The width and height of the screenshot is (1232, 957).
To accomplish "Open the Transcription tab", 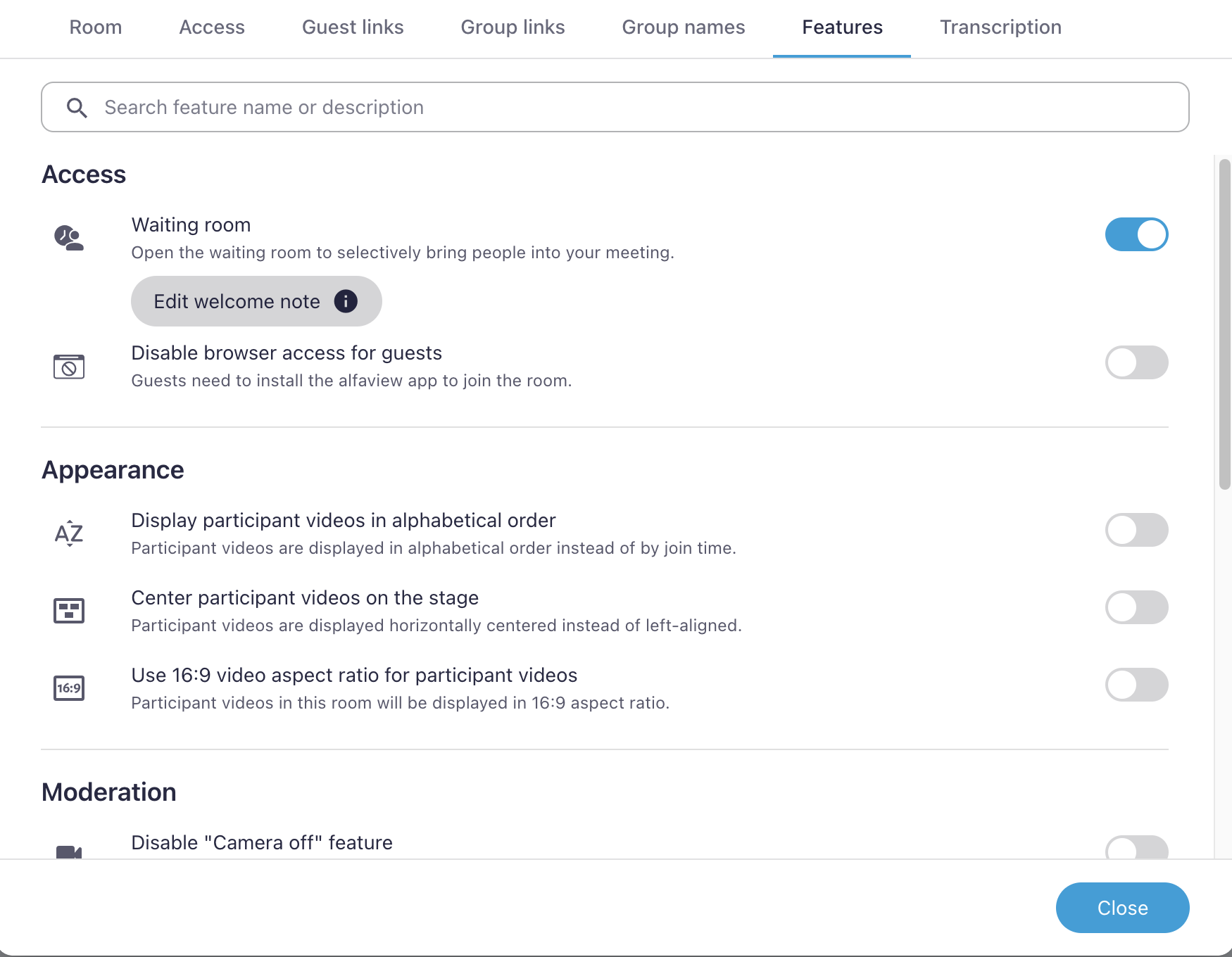I will (1000, 27).
